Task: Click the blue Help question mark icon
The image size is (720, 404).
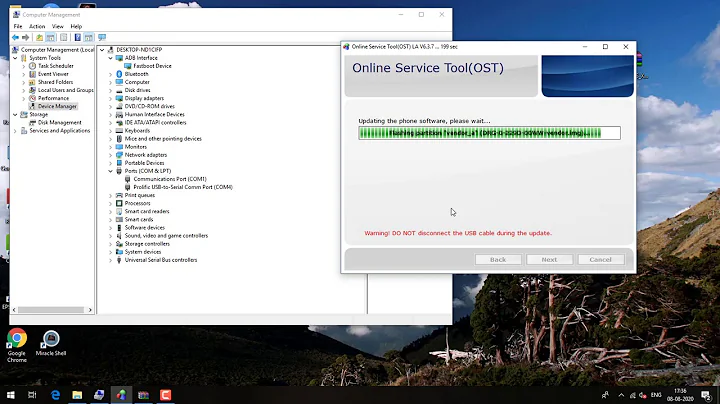Action: coord(78,37)
